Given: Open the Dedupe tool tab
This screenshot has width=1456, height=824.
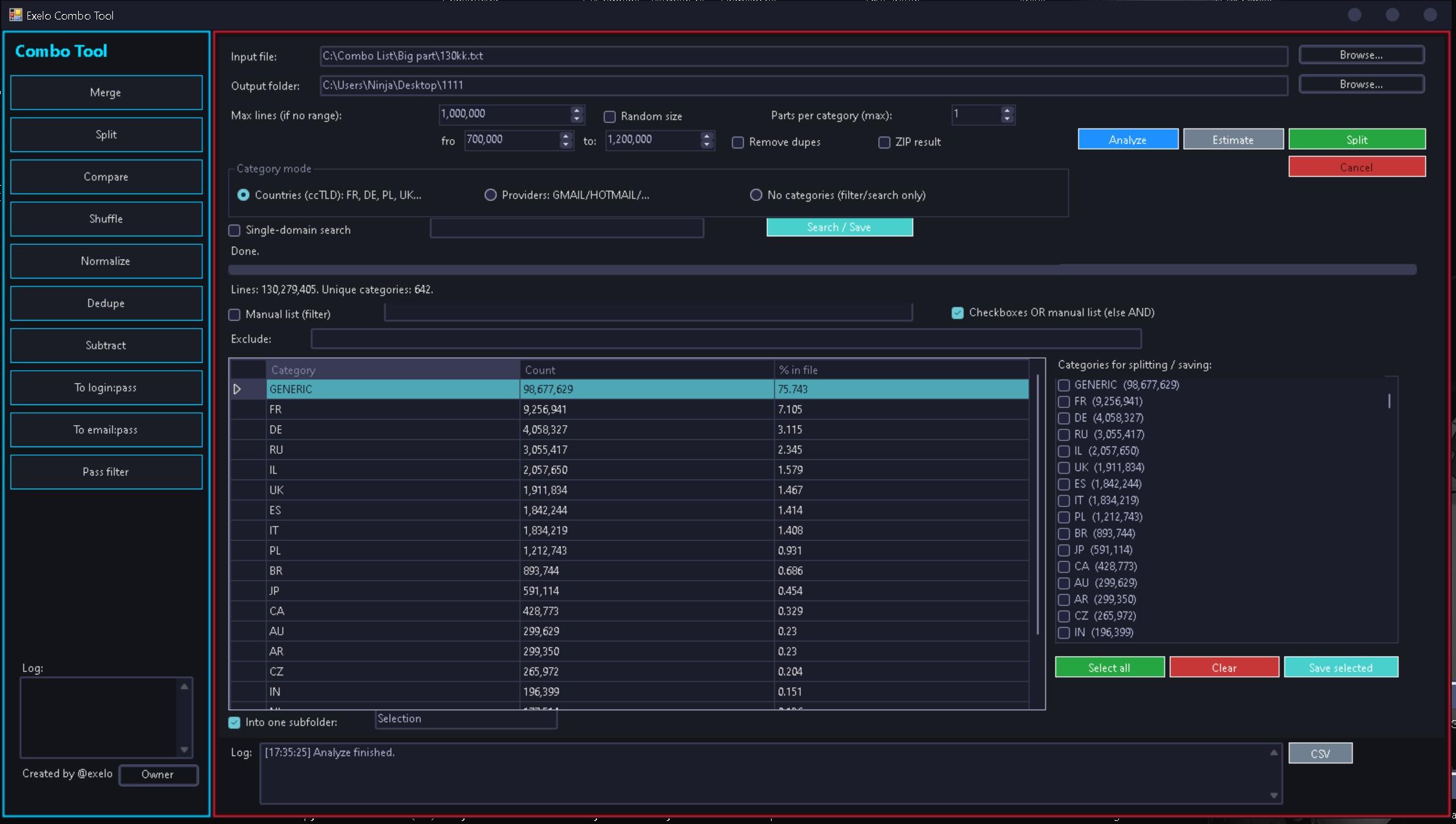Looking at the screenshot, I should tap(106, 303).
